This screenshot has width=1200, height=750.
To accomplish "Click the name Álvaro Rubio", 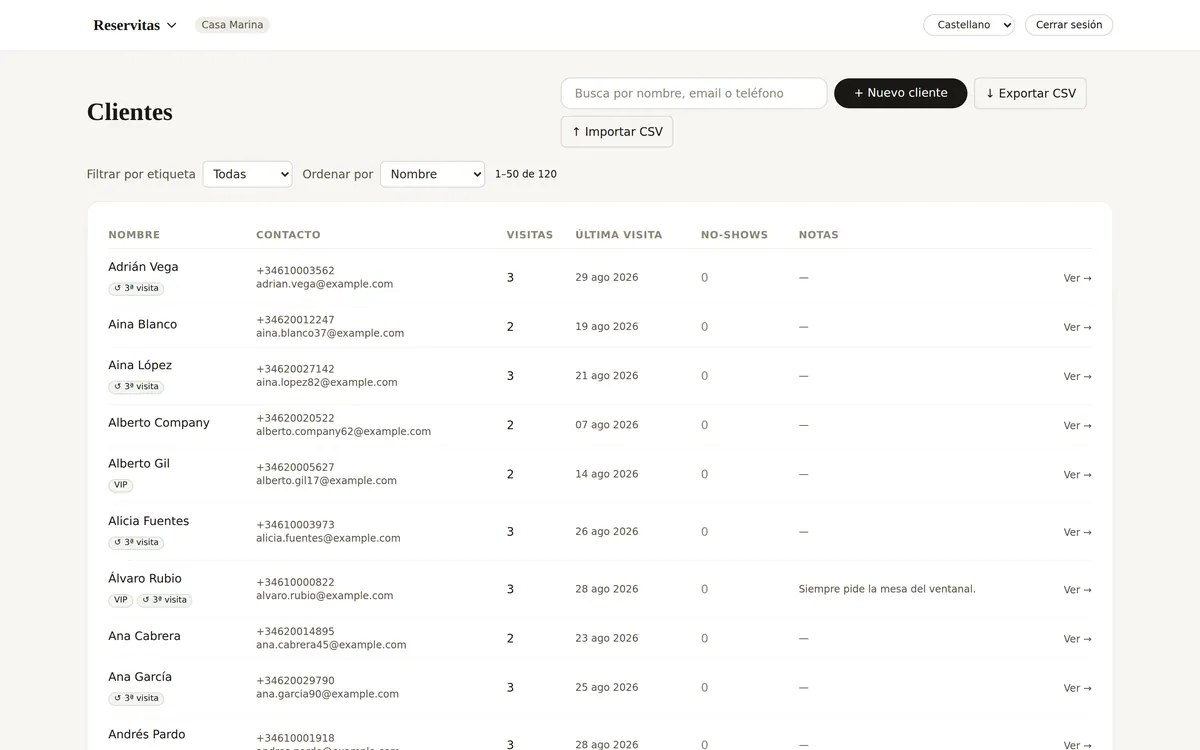I will 145,578.
